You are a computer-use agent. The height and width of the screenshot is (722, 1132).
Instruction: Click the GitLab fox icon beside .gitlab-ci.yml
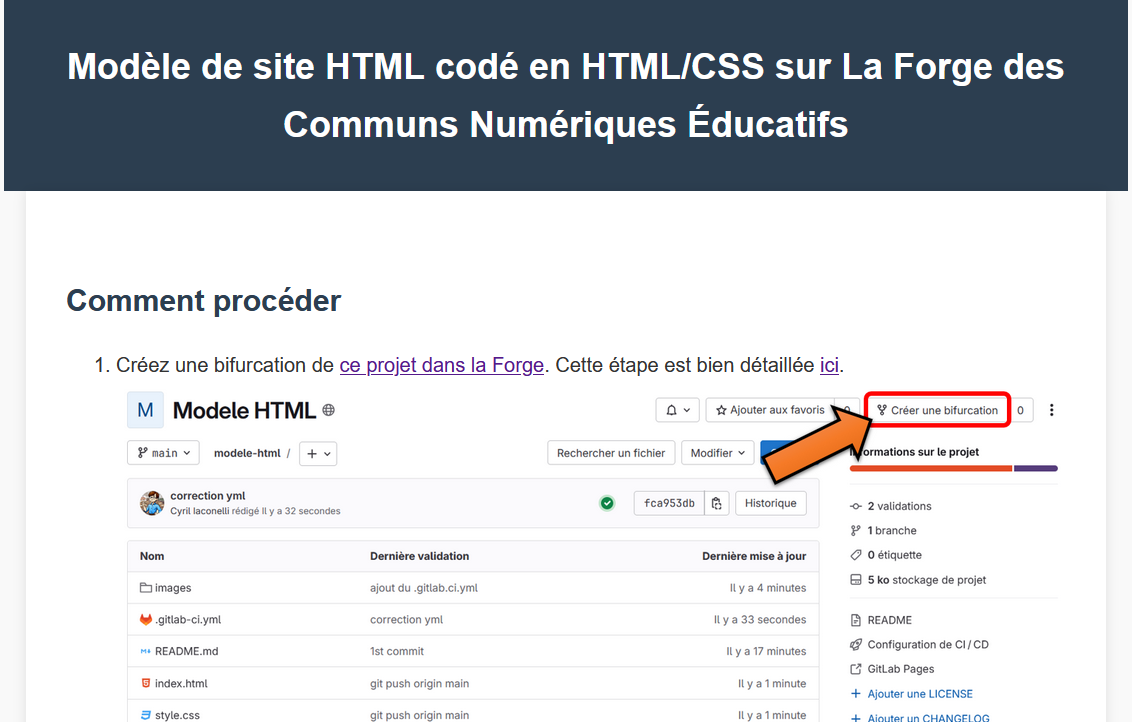(x=146, y=619)
